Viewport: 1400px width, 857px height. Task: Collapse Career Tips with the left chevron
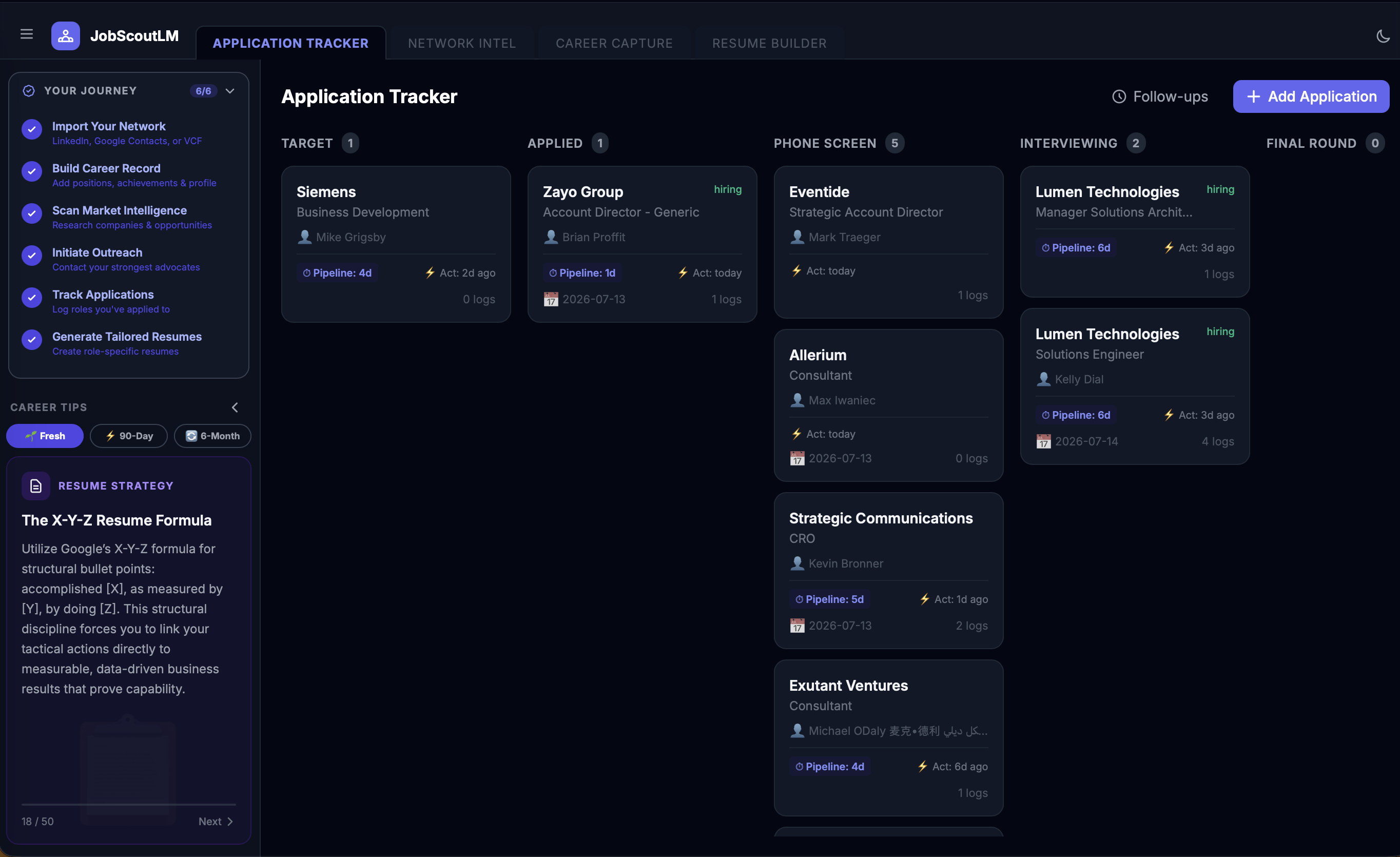(x=235, y=407)
